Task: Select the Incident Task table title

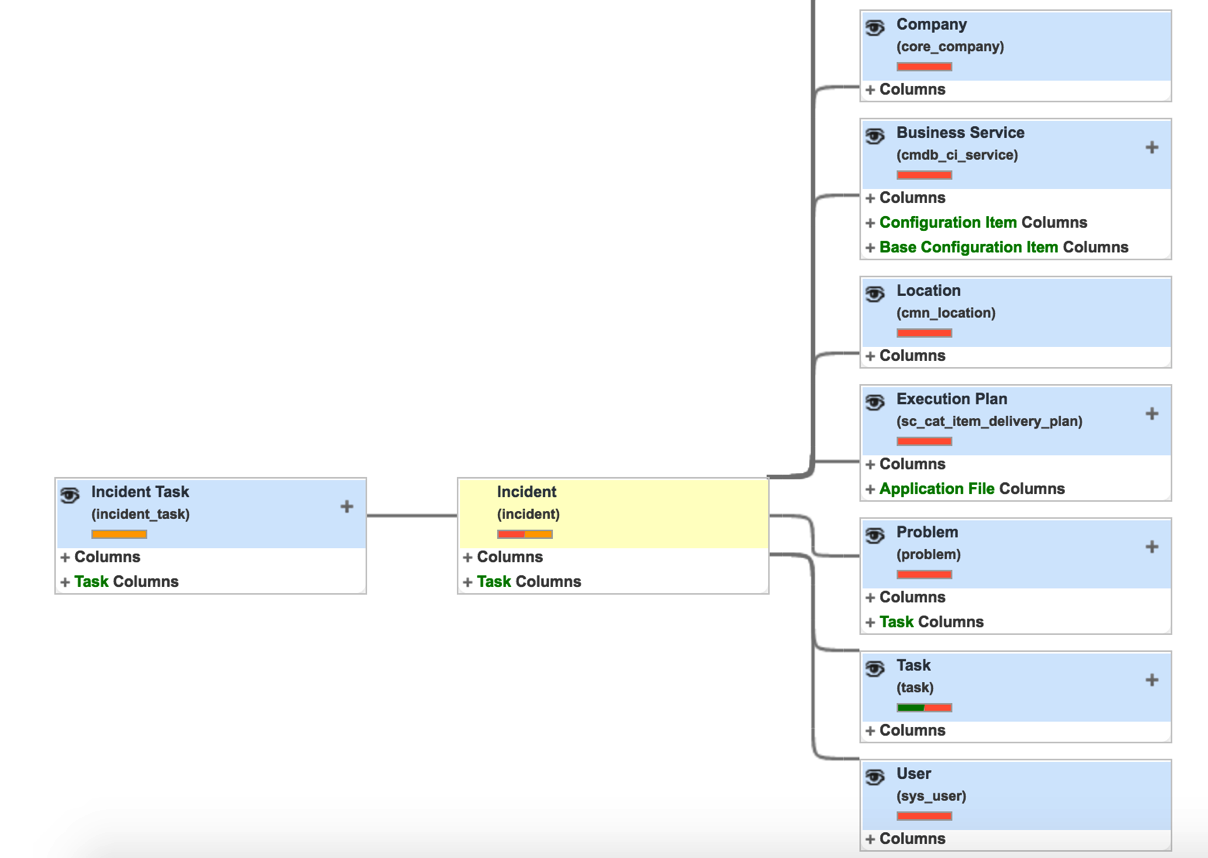Action: (x=140, y=492)
